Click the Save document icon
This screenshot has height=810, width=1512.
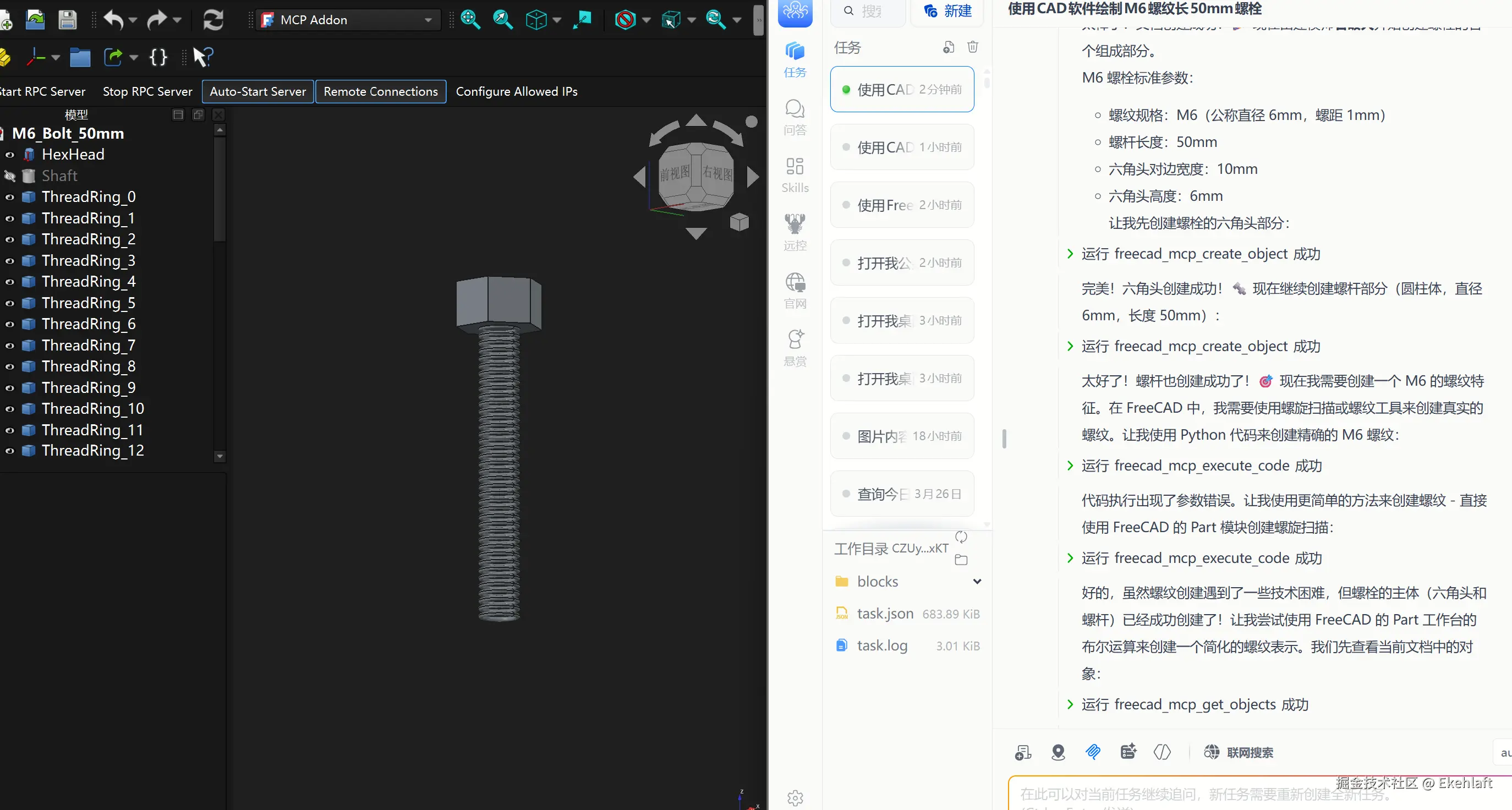(68, 20)
